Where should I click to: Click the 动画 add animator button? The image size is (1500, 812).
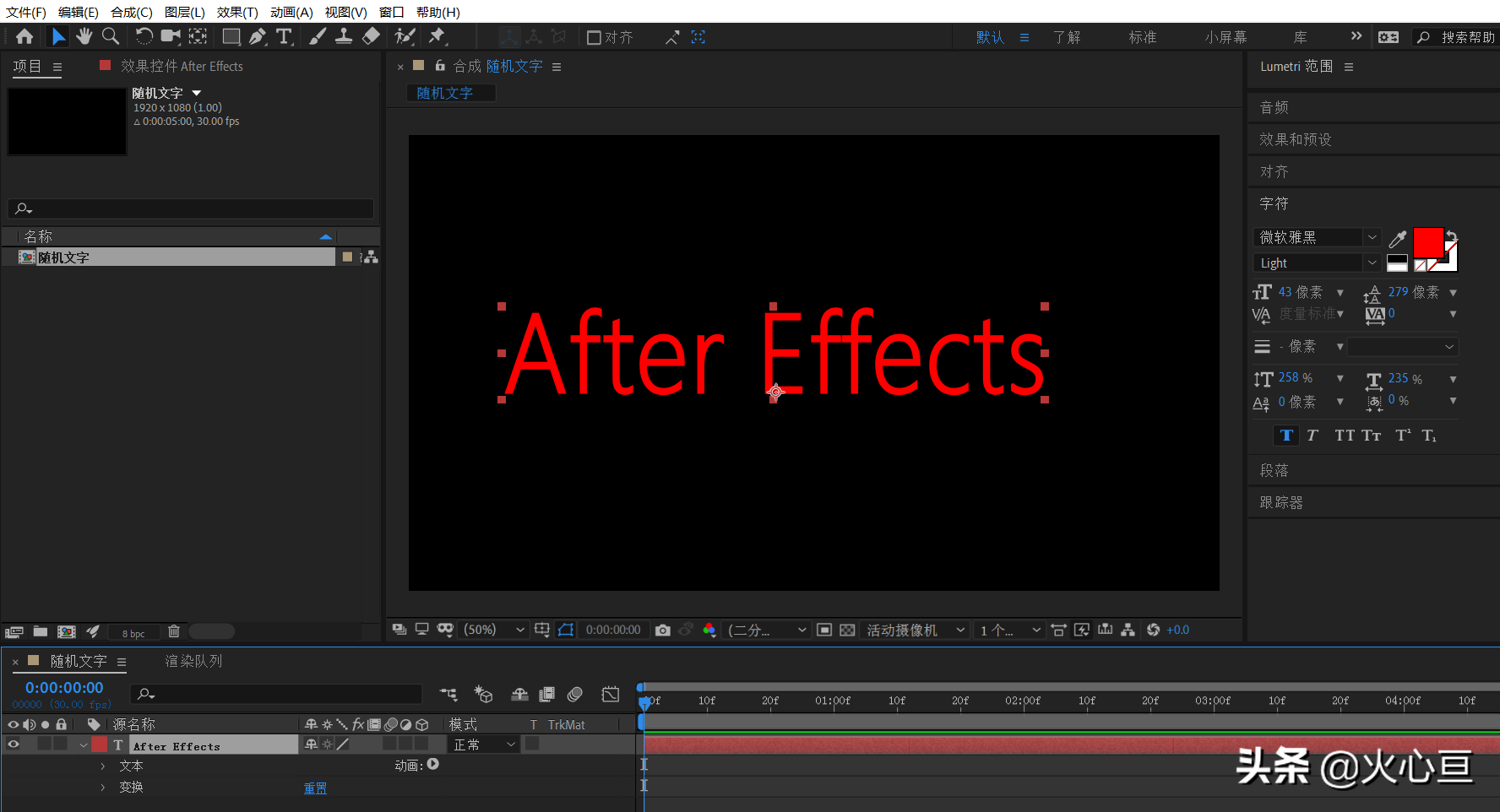click(433, 765)
